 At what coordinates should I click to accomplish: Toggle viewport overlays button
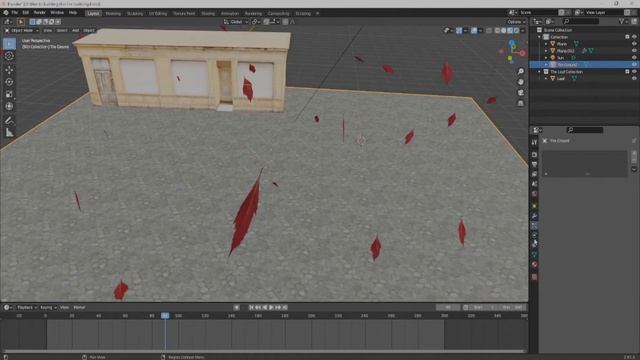click(x=474, y=30)
